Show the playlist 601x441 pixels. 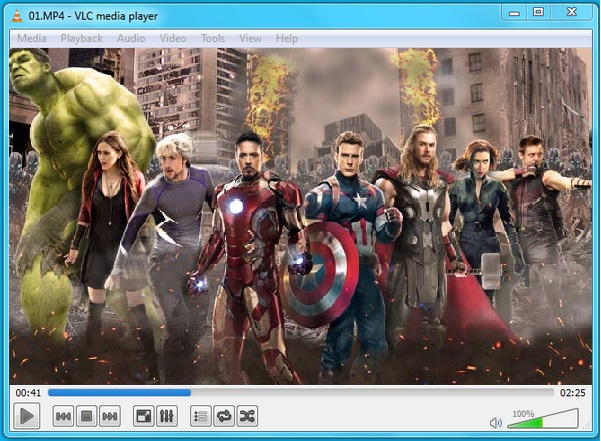click(x=201, y=416)
